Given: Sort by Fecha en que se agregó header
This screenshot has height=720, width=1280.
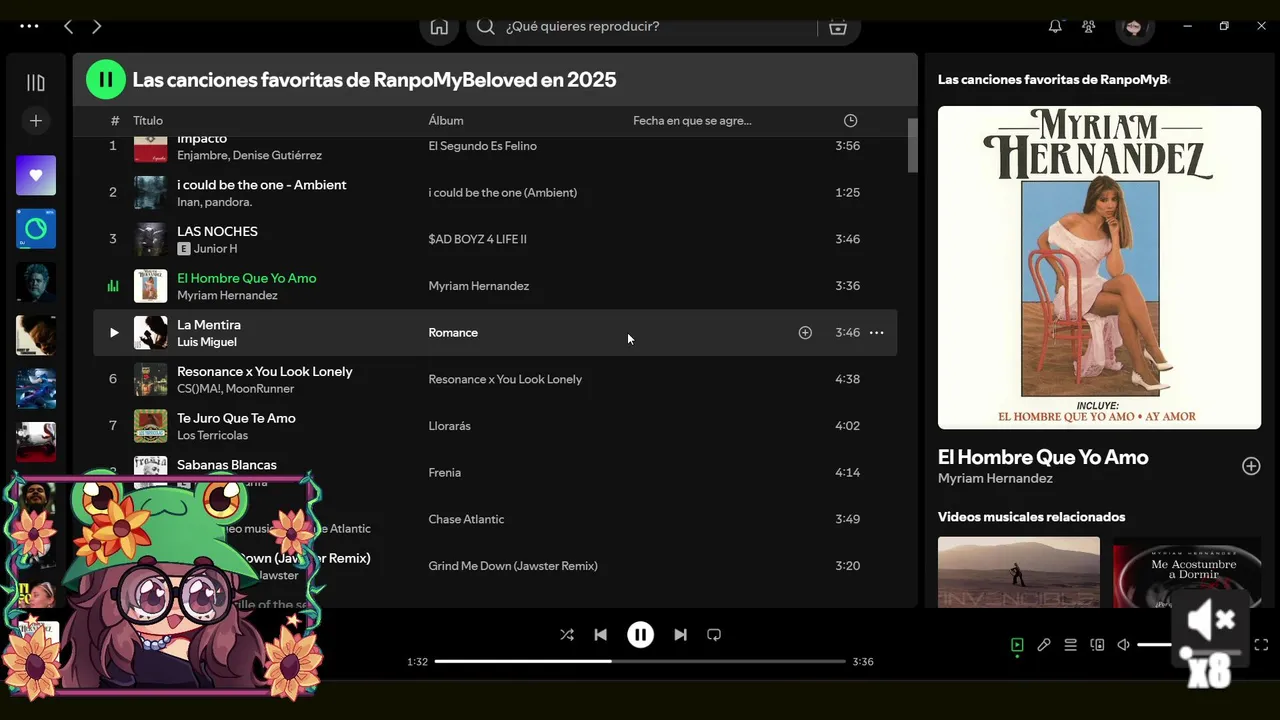Looking at the screenshot, I should tap(692, 121).
